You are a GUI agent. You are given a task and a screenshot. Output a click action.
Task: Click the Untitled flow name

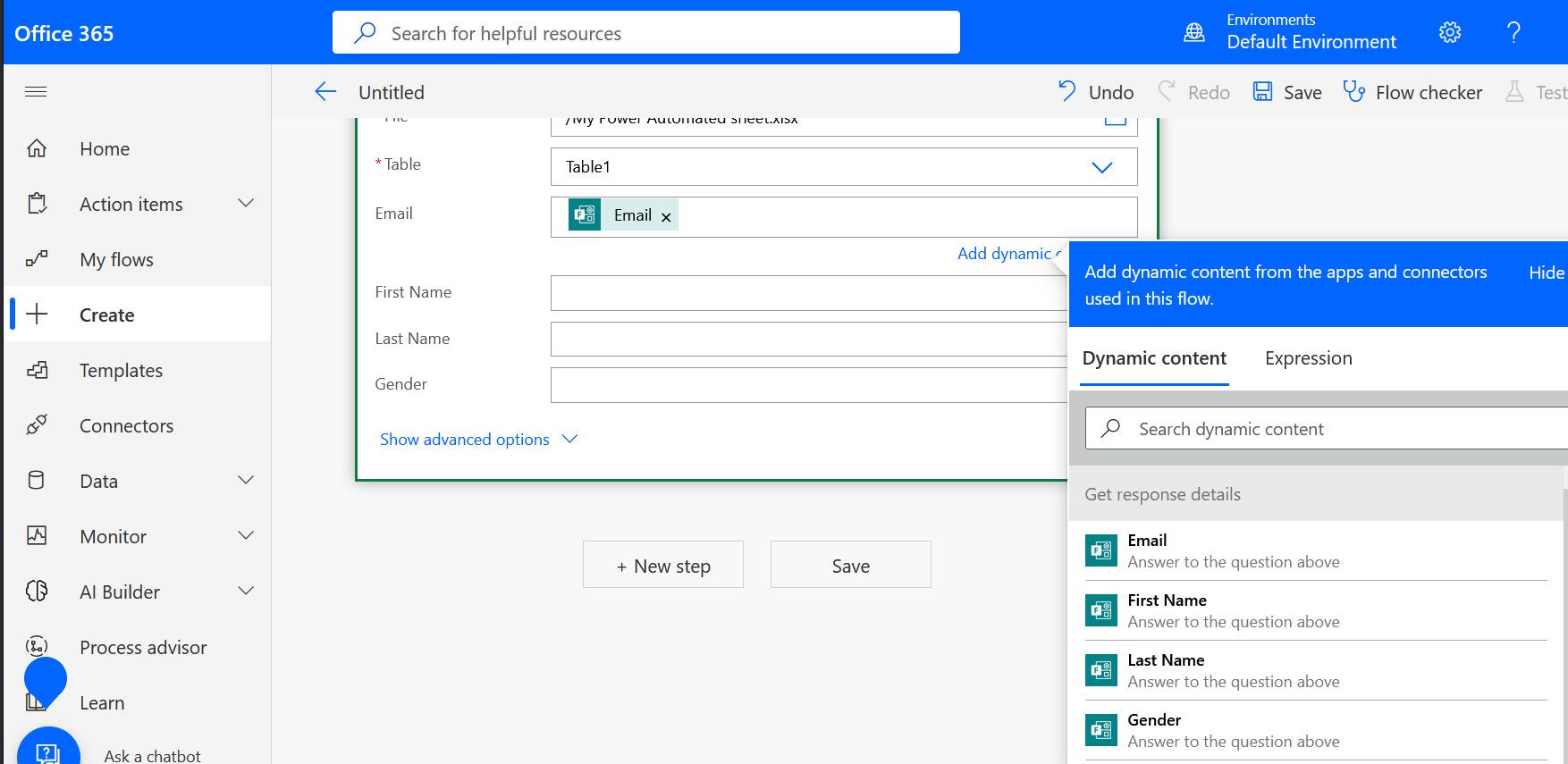pyautogui.click(x=392, y=92)
